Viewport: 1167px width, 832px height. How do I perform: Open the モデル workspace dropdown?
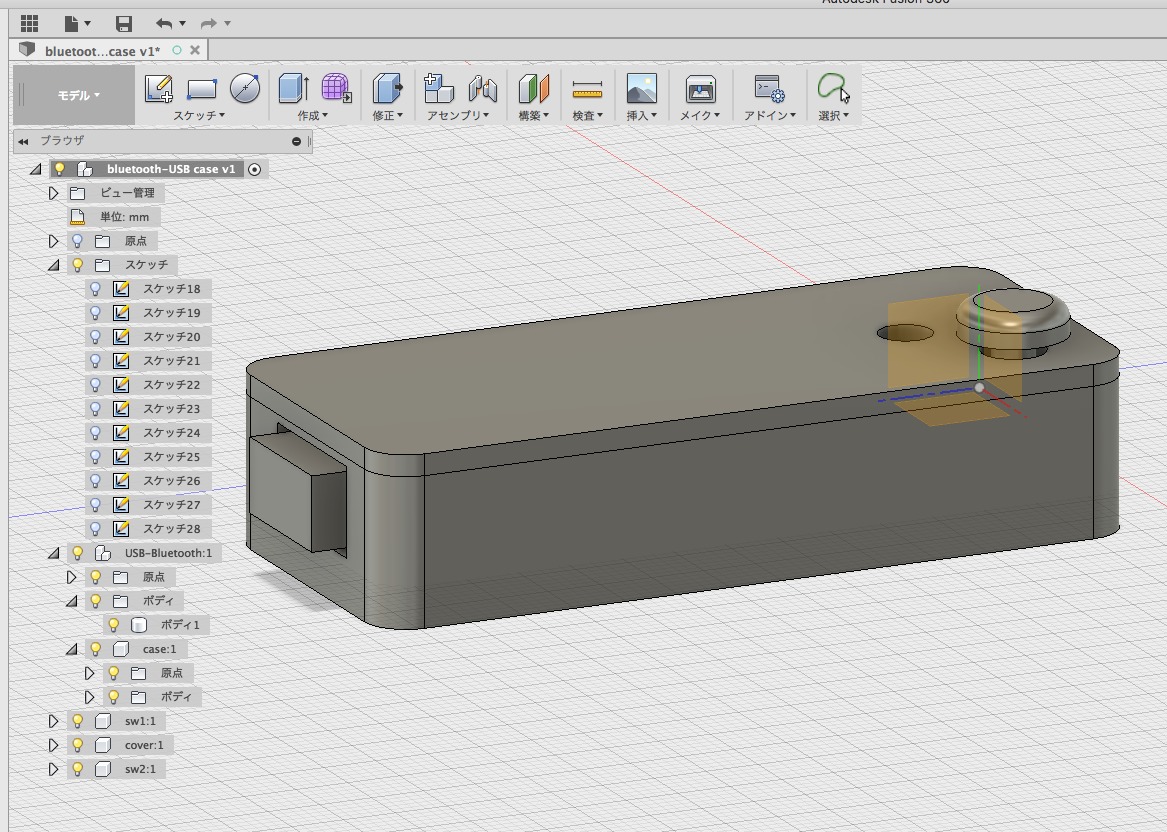(x=77, y=95)
